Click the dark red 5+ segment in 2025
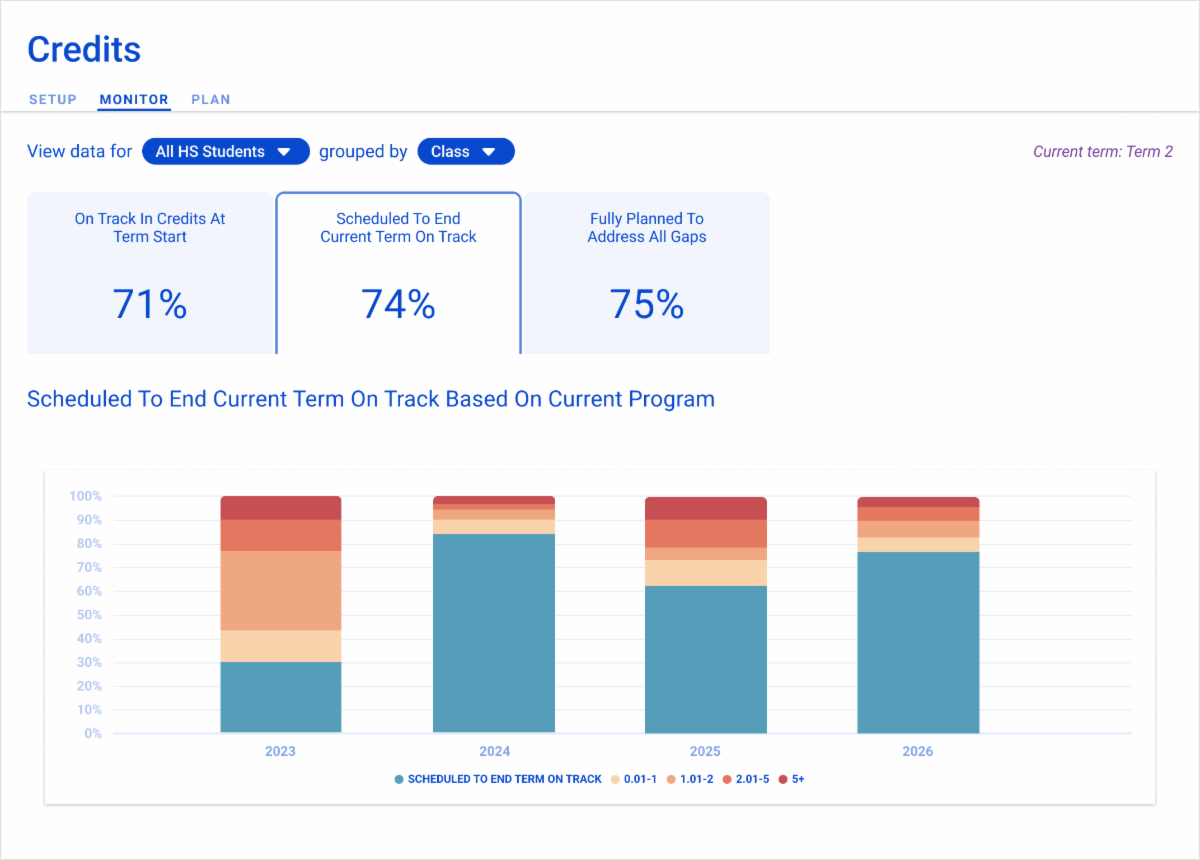 (x=705, y=508)
